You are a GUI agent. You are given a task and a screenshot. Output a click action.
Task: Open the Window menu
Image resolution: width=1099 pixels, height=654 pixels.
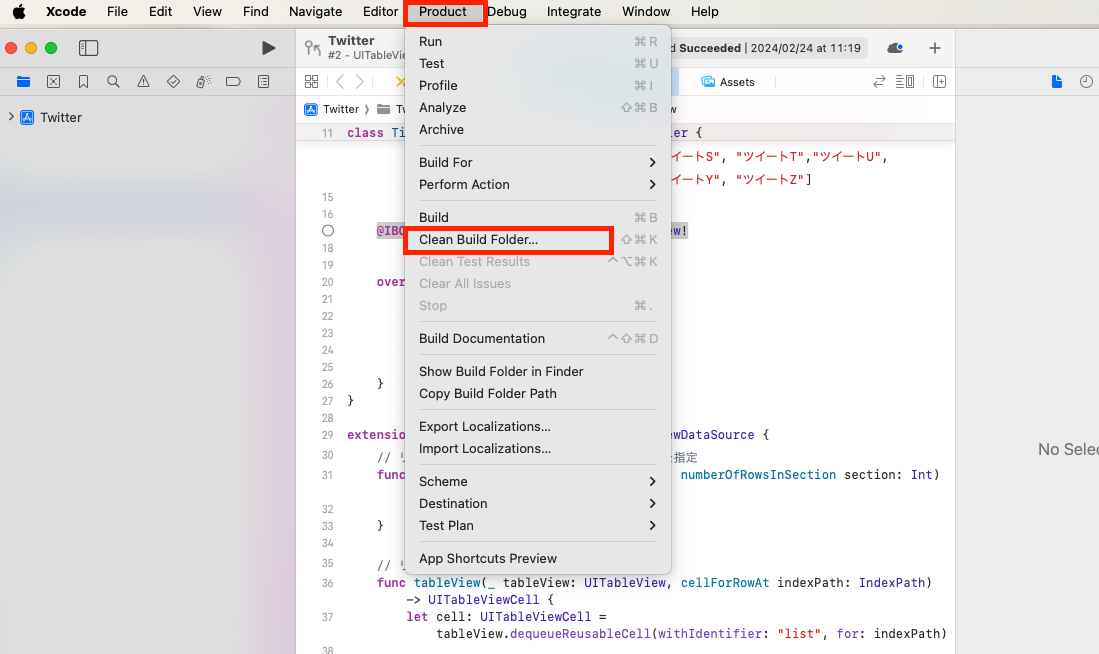(646, 11)
